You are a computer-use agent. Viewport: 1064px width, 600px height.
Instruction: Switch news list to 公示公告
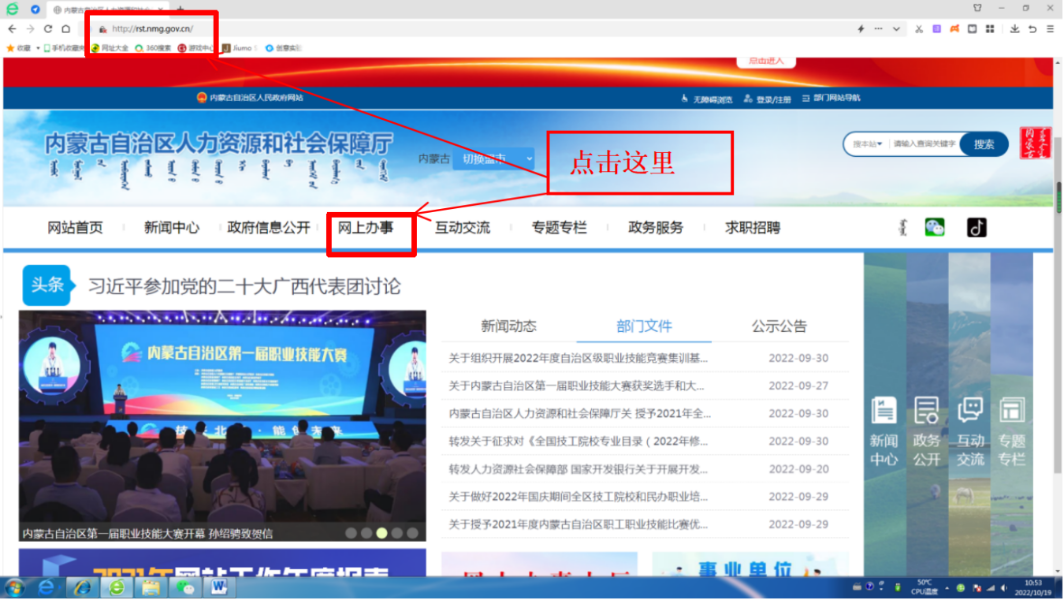[x=780, y=326]
